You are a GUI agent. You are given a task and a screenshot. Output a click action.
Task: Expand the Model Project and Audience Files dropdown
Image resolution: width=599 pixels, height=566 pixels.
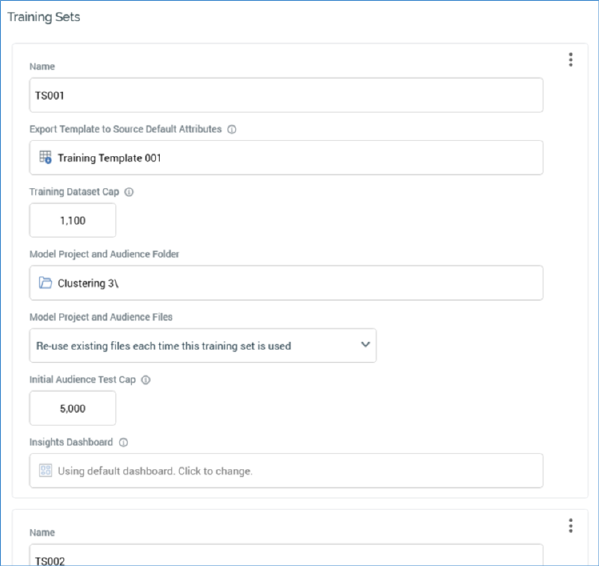point(203,346)
